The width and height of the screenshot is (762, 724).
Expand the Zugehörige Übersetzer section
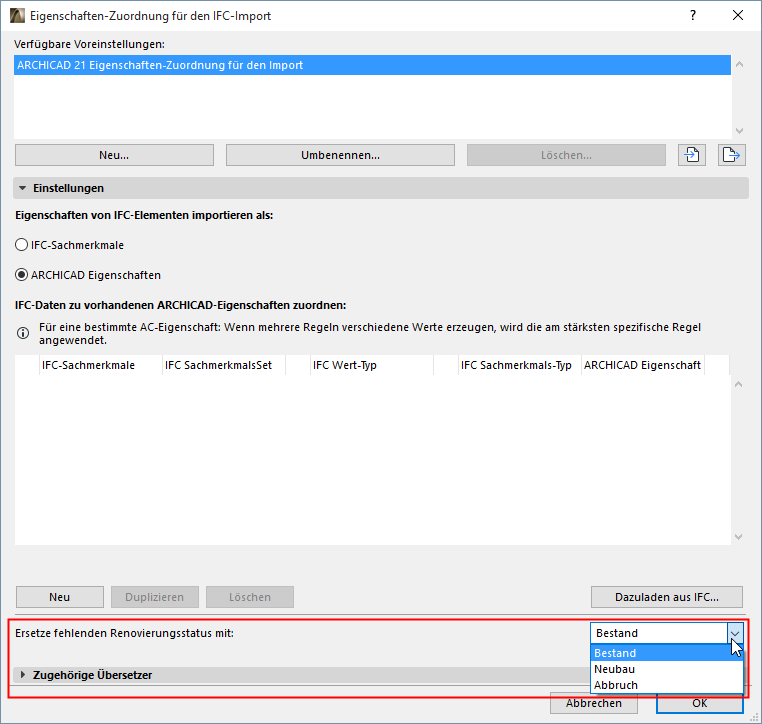tap(22, 674)
